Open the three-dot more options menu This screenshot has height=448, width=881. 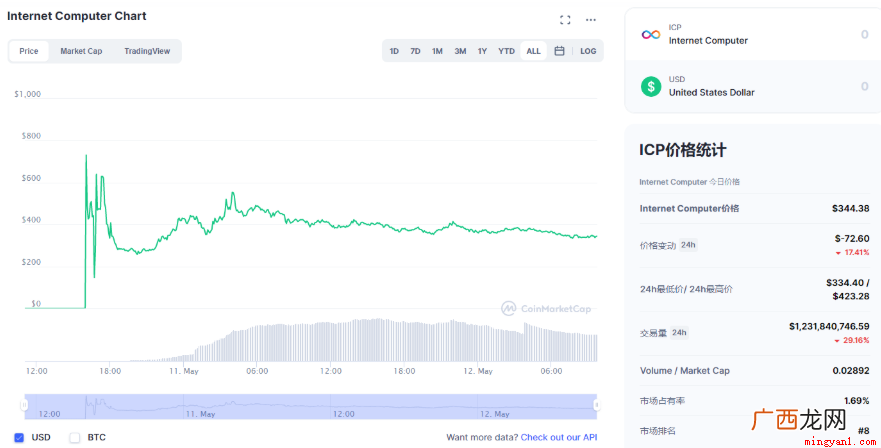pyautogui.click(x=591, y=20)
